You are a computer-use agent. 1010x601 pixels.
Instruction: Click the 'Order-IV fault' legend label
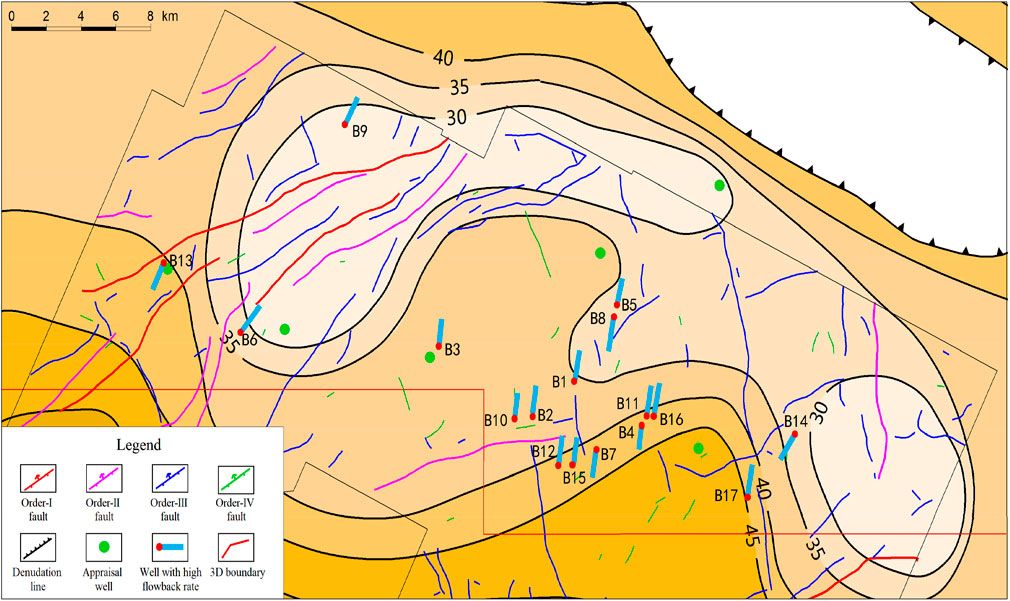click(x=236, y=510)
